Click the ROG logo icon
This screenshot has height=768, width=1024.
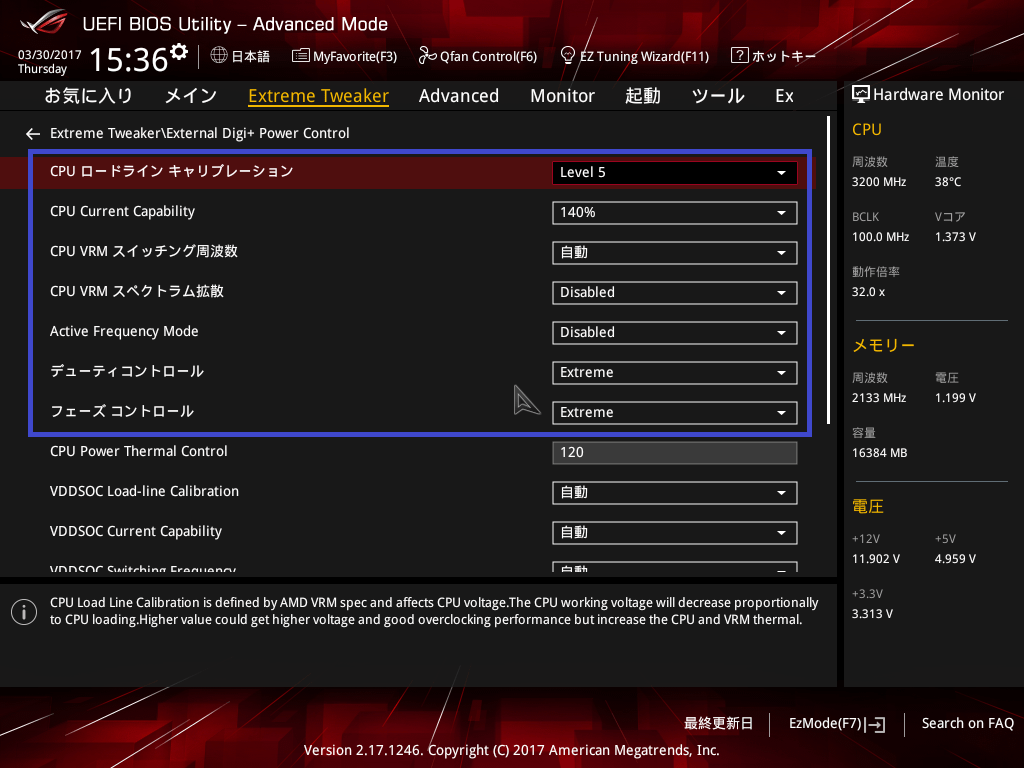click(44, 23)
